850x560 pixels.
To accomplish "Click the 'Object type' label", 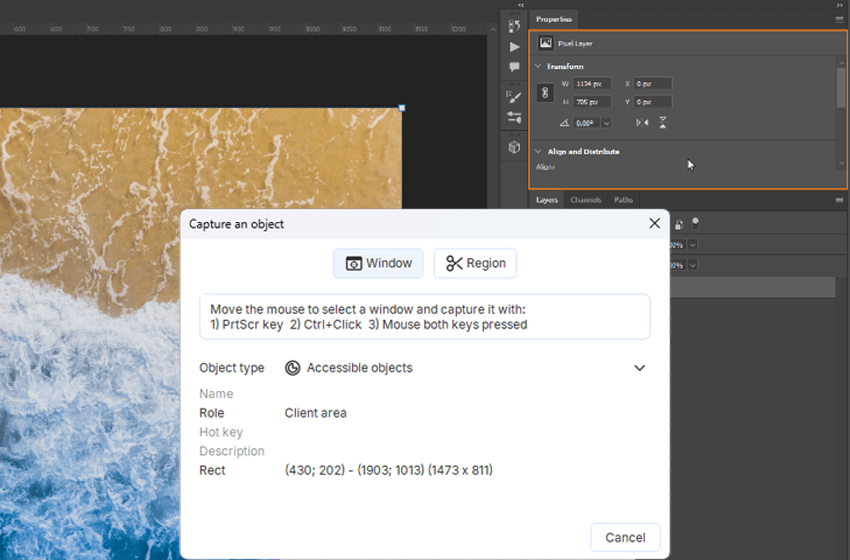I will 231,368.
